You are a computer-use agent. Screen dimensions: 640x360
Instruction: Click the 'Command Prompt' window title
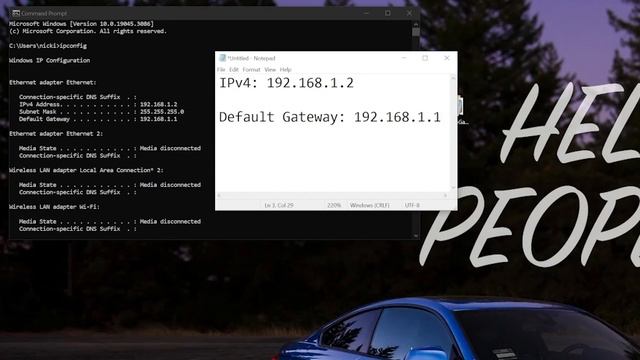click(x=44, y=13)
